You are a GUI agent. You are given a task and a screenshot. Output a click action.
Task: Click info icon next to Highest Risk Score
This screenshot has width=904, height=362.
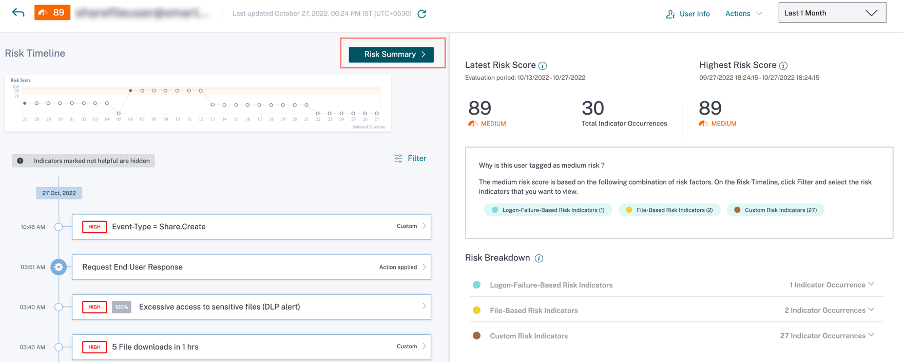click(x=784, y=66)
